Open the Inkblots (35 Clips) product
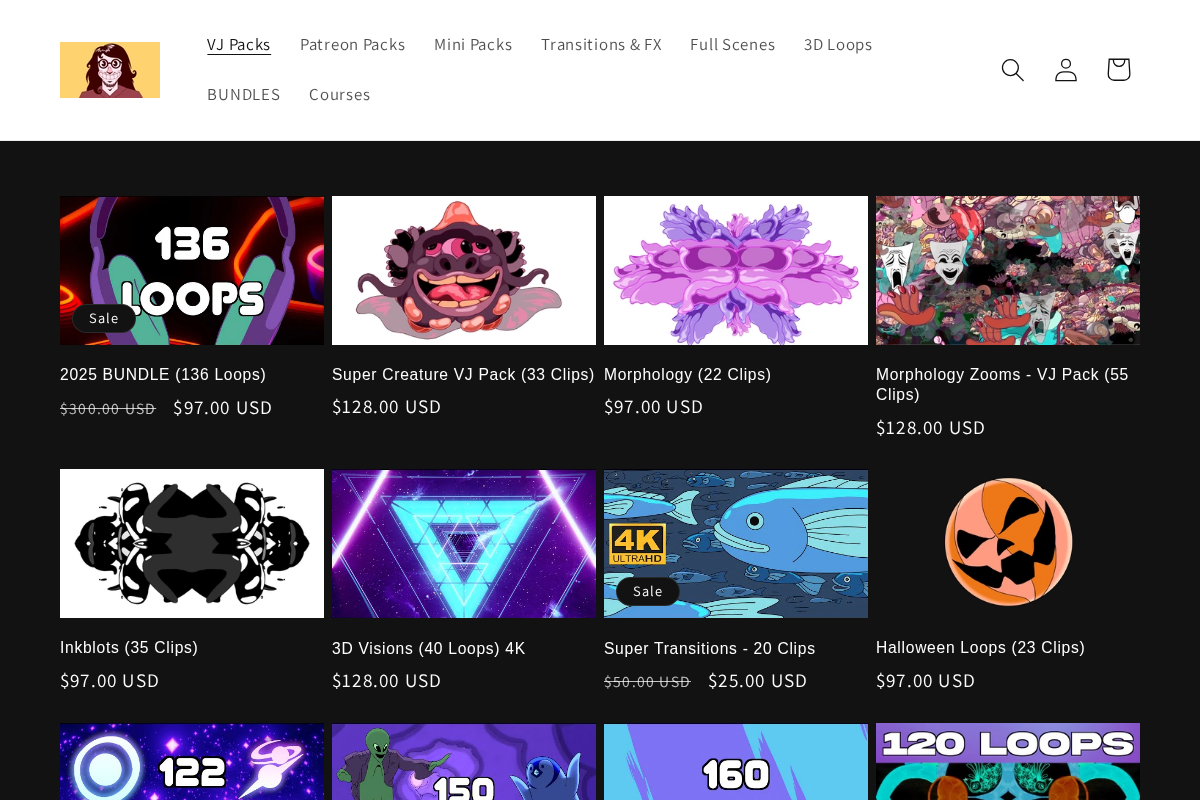1200x800 pixels. pyautogui.click(x=129, y=647)
